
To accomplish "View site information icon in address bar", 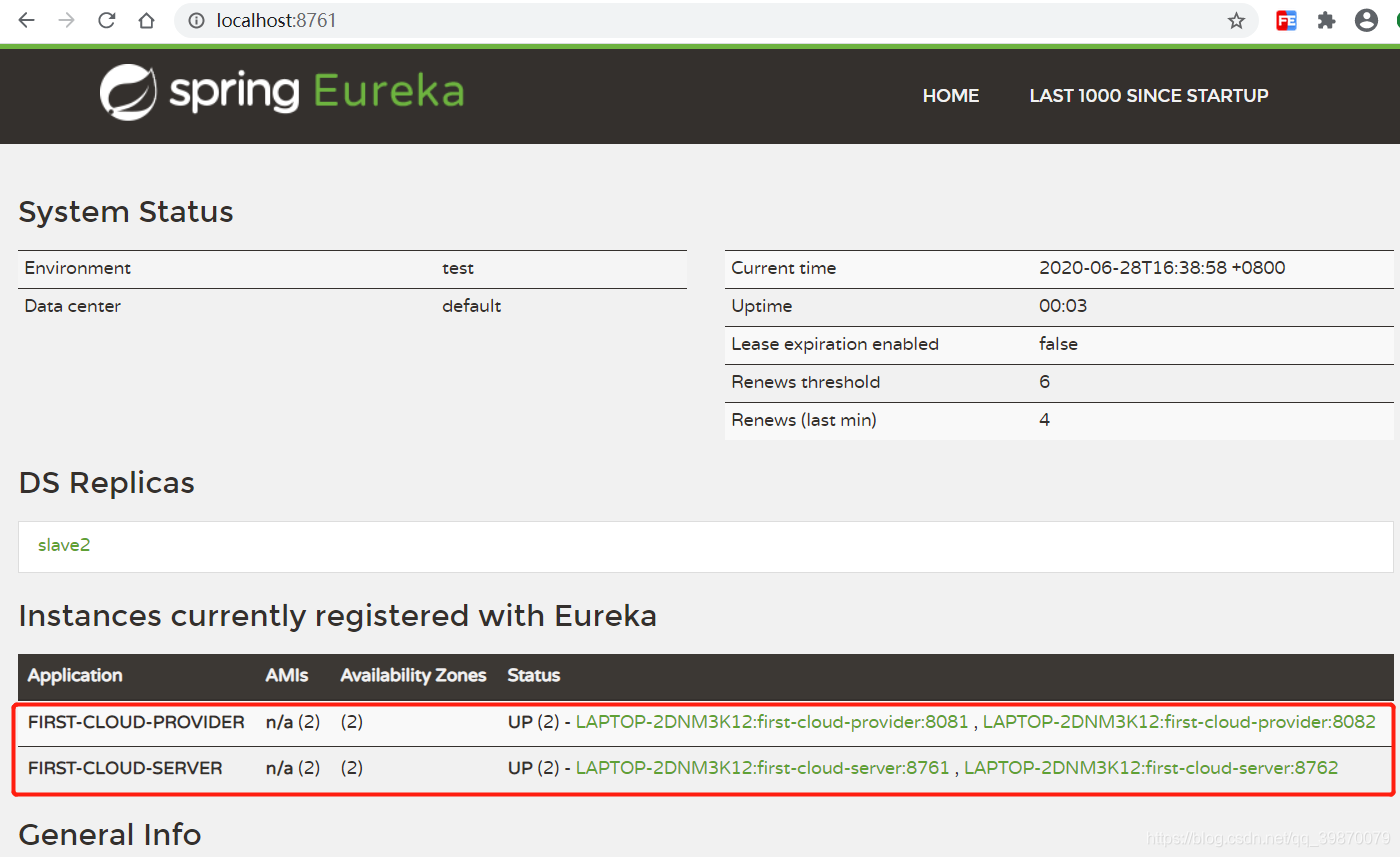I will coord(196,20).
